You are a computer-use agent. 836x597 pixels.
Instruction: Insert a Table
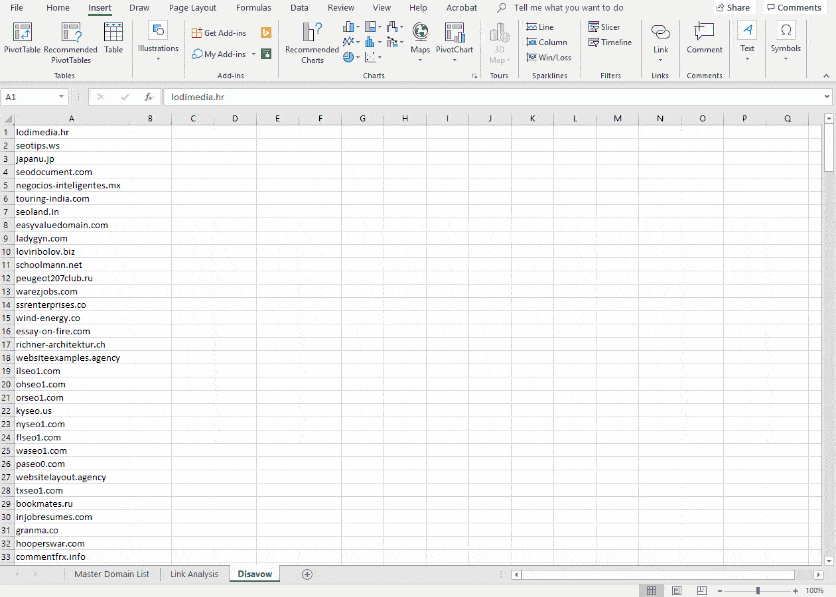(x=112, y=40)
